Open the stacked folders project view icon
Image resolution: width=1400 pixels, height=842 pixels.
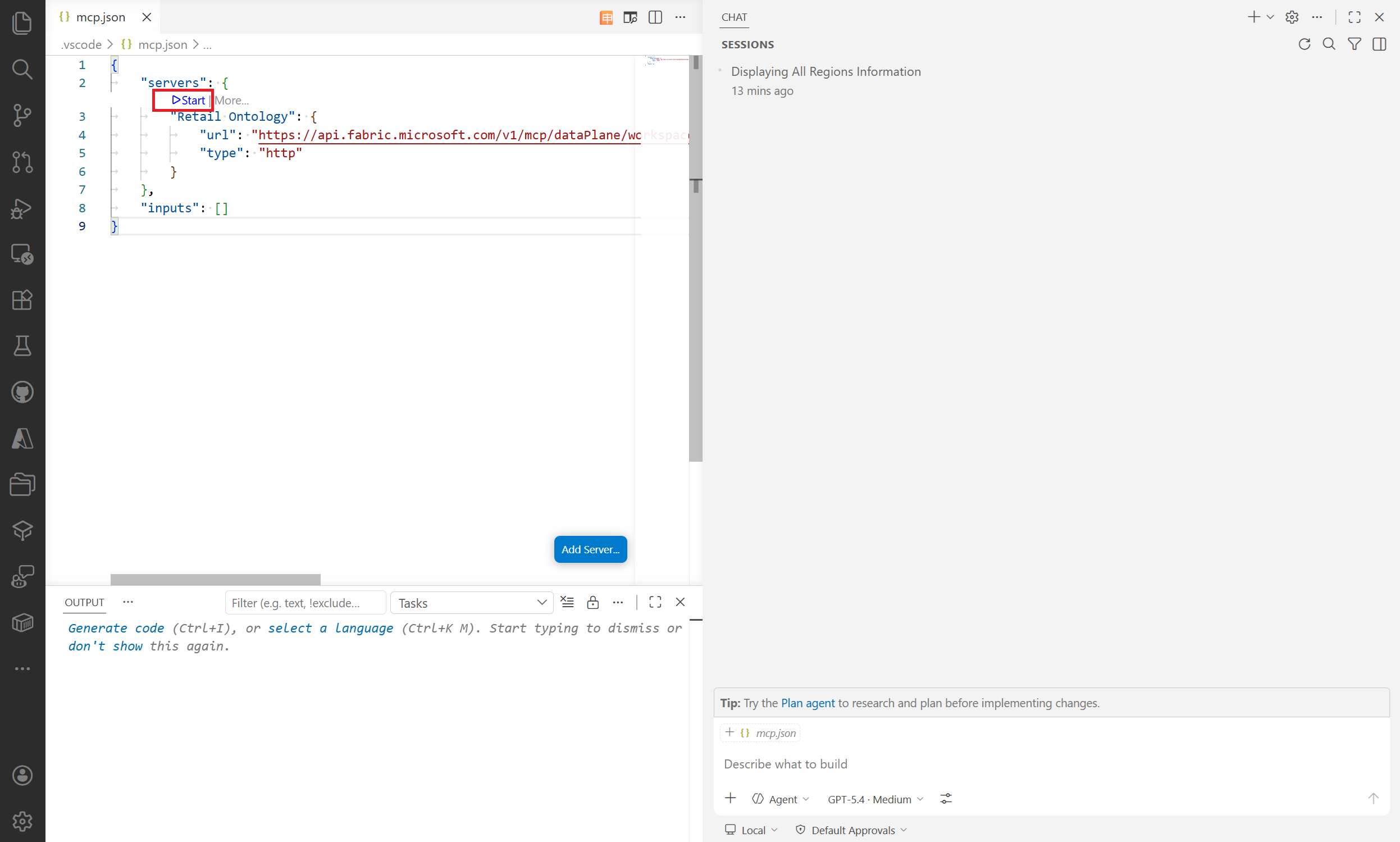tap(22, 485)
